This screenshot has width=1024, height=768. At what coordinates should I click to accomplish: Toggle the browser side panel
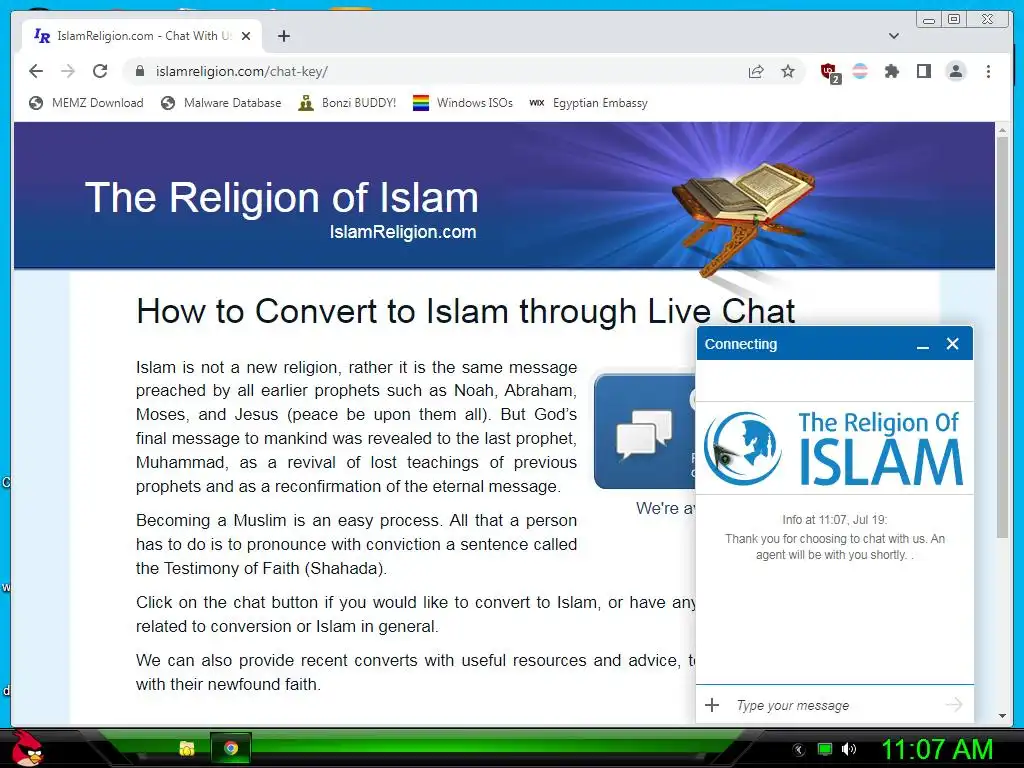click(x=923, y=71)
